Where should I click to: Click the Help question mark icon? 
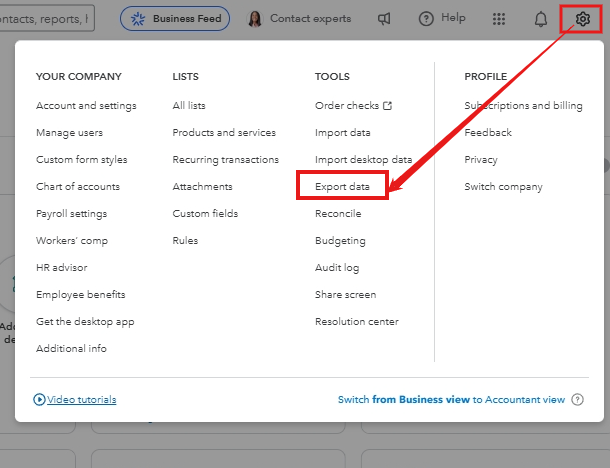[426, 18]
